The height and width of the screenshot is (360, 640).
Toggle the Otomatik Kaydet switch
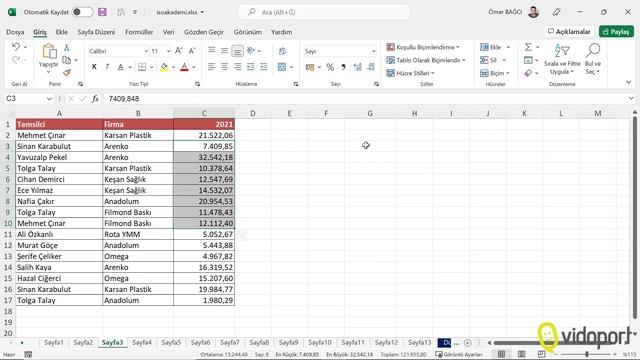(x=82, y=12)
